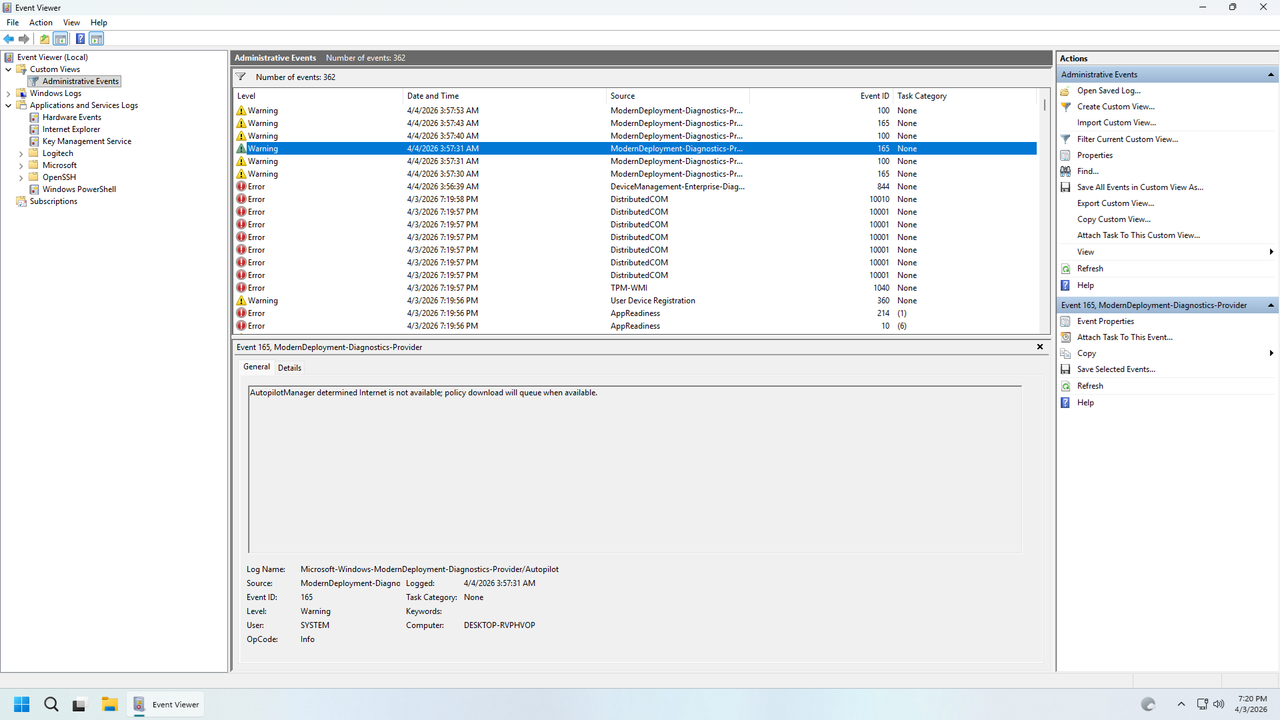Select the Windows PowerShell log in the tree

click(x=79, y=189)
